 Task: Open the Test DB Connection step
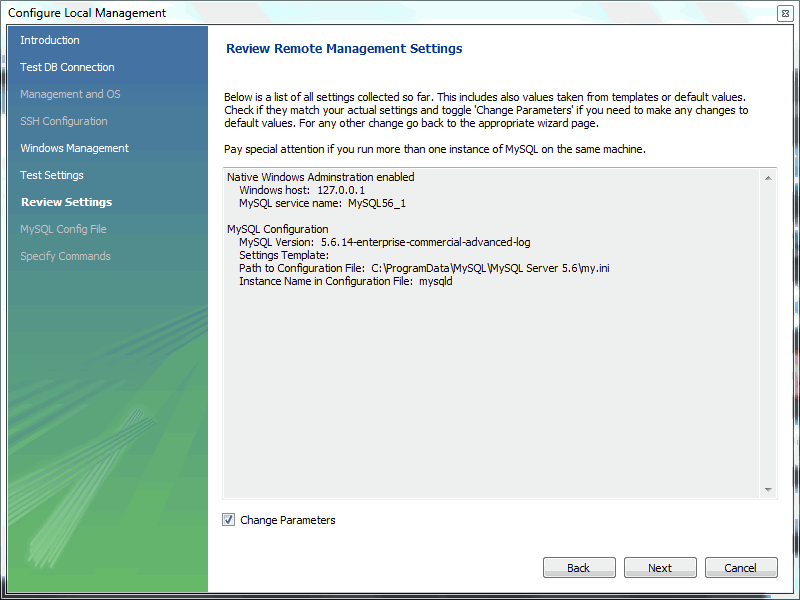67,67
